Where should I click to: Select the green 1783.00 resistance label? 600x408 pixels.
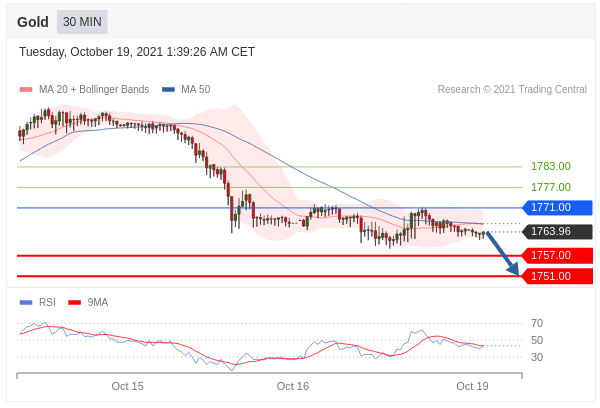click(550, 166)
